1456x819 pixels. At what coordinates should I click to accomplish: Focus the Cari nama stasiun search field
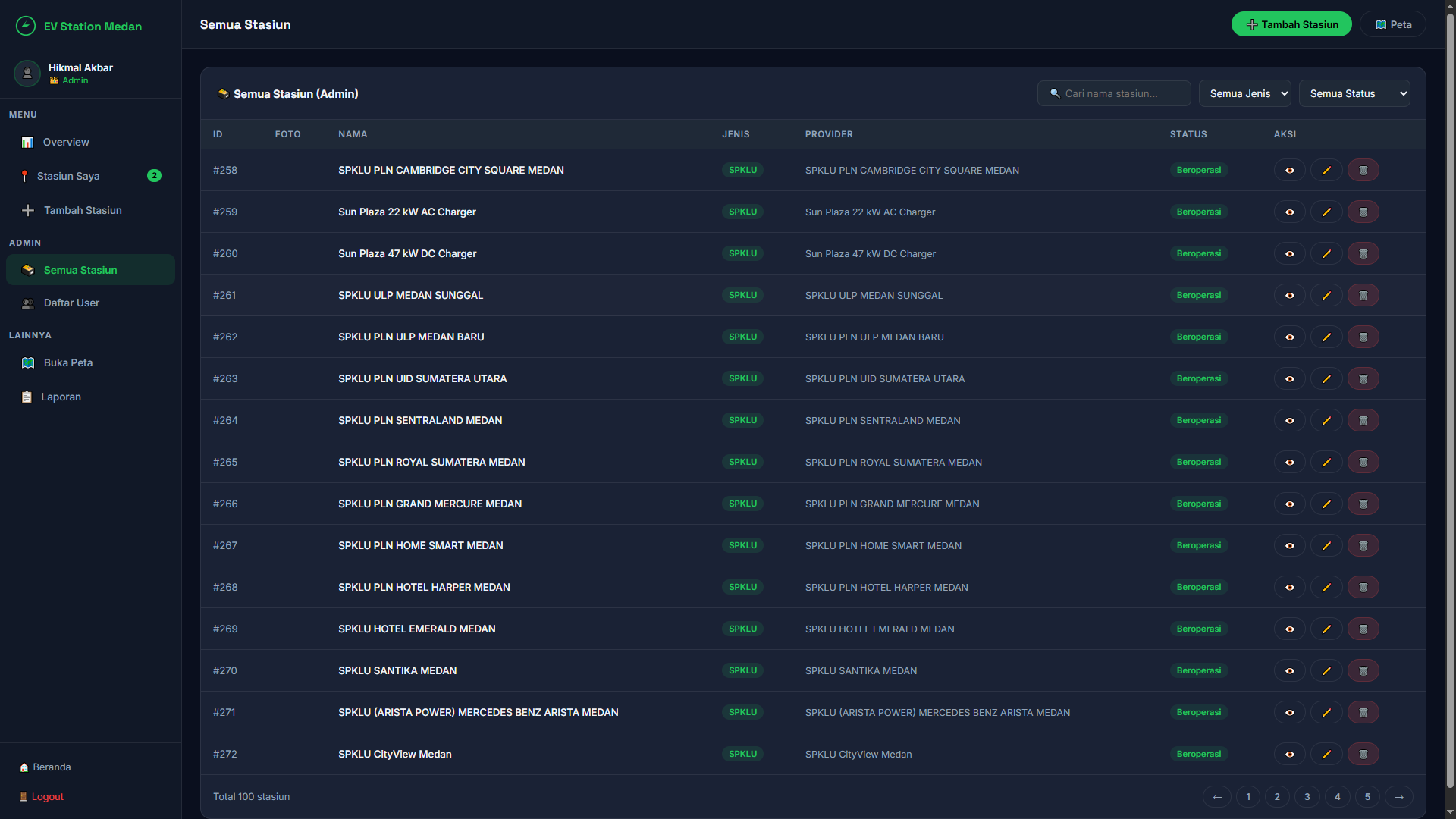coord(1114,93)
